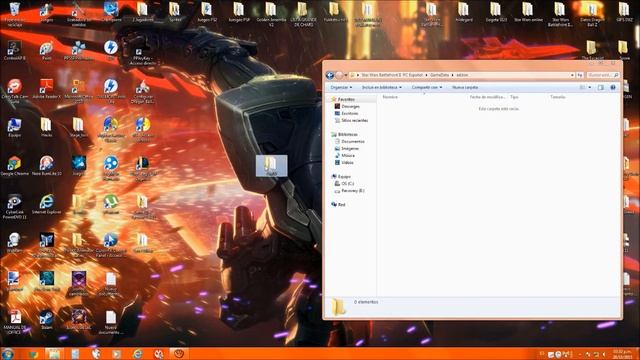This screenshot has width=640, height=360.
Task: Open the Adobe Reader X desktop shortcut
Action: pos(47,89)
